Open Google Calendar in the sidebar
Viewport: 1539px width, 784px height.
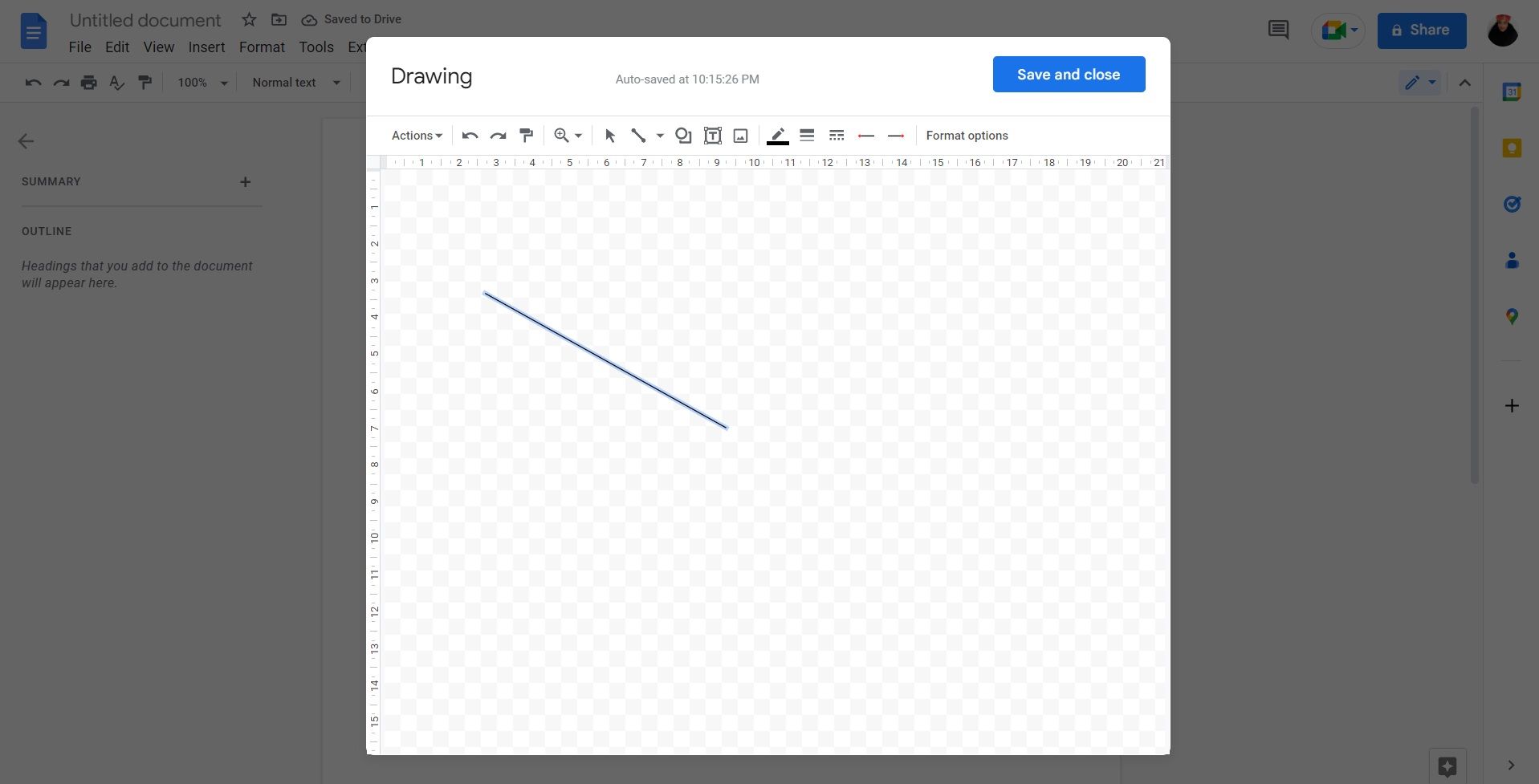pyautogui.click(x=1513, y=91)
